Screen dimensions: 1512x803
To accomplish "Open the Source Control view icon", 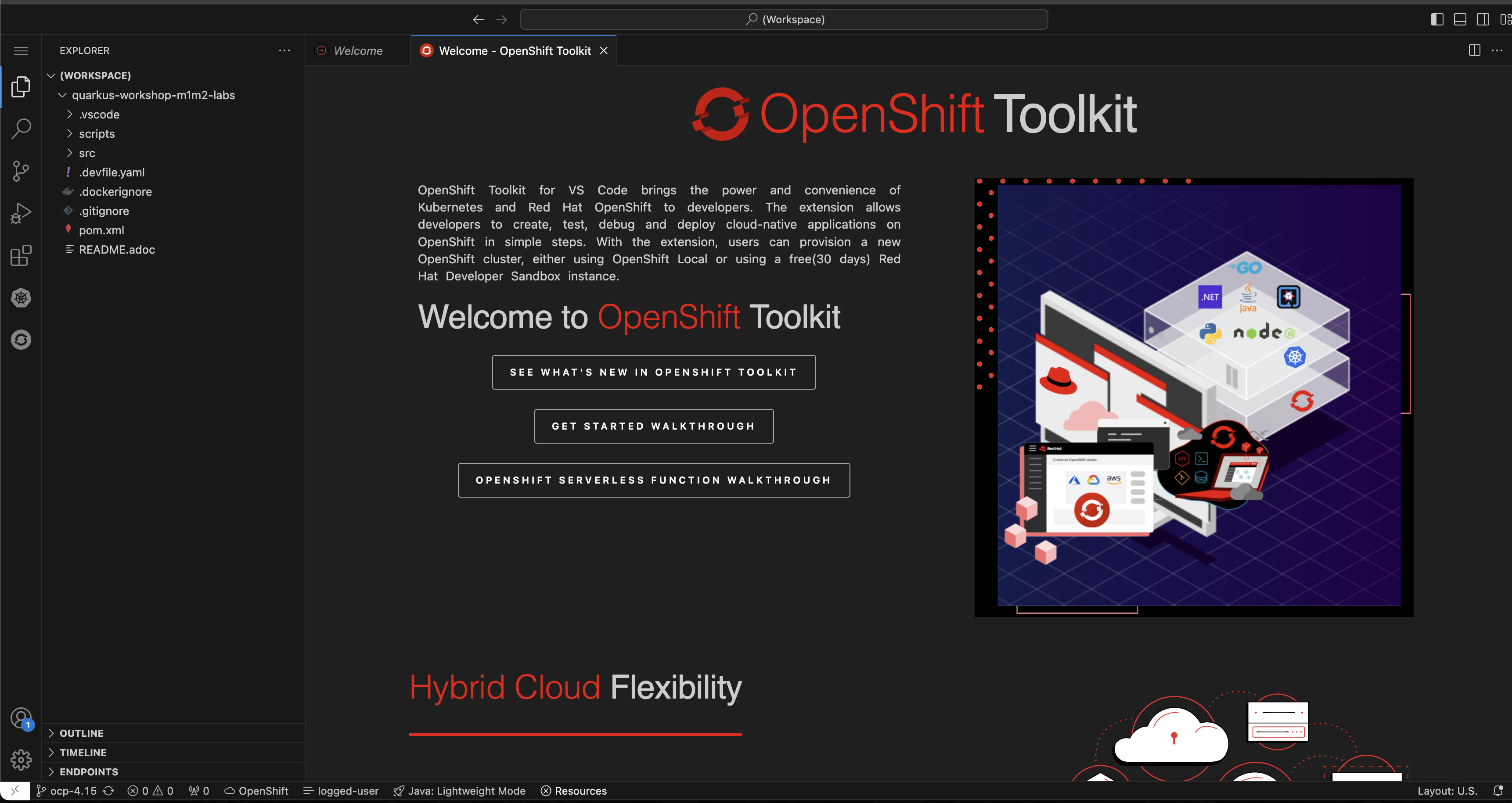I will point(21,171).
